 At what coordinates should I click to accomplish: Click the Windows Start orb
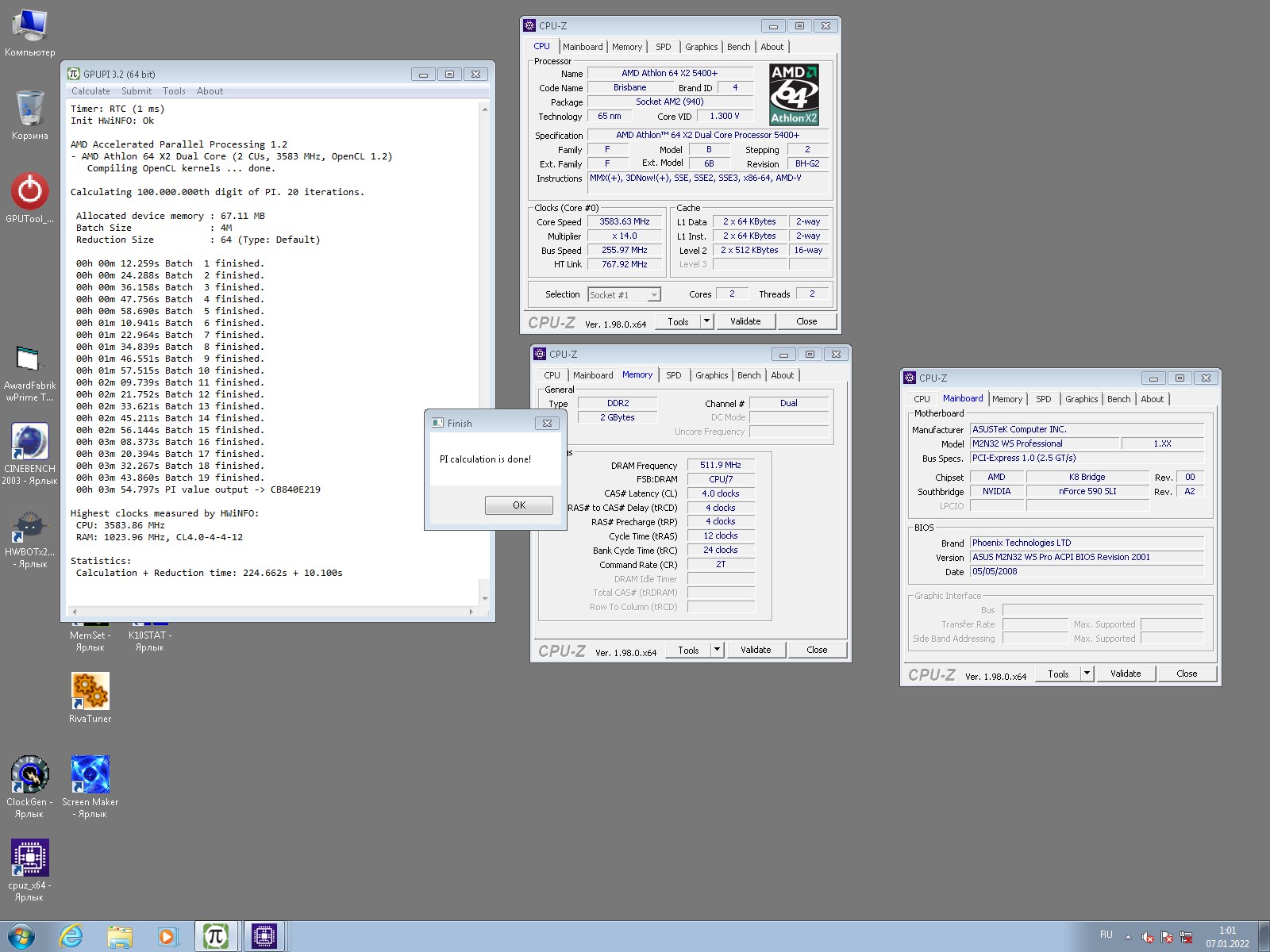click(x=21, y=936)
